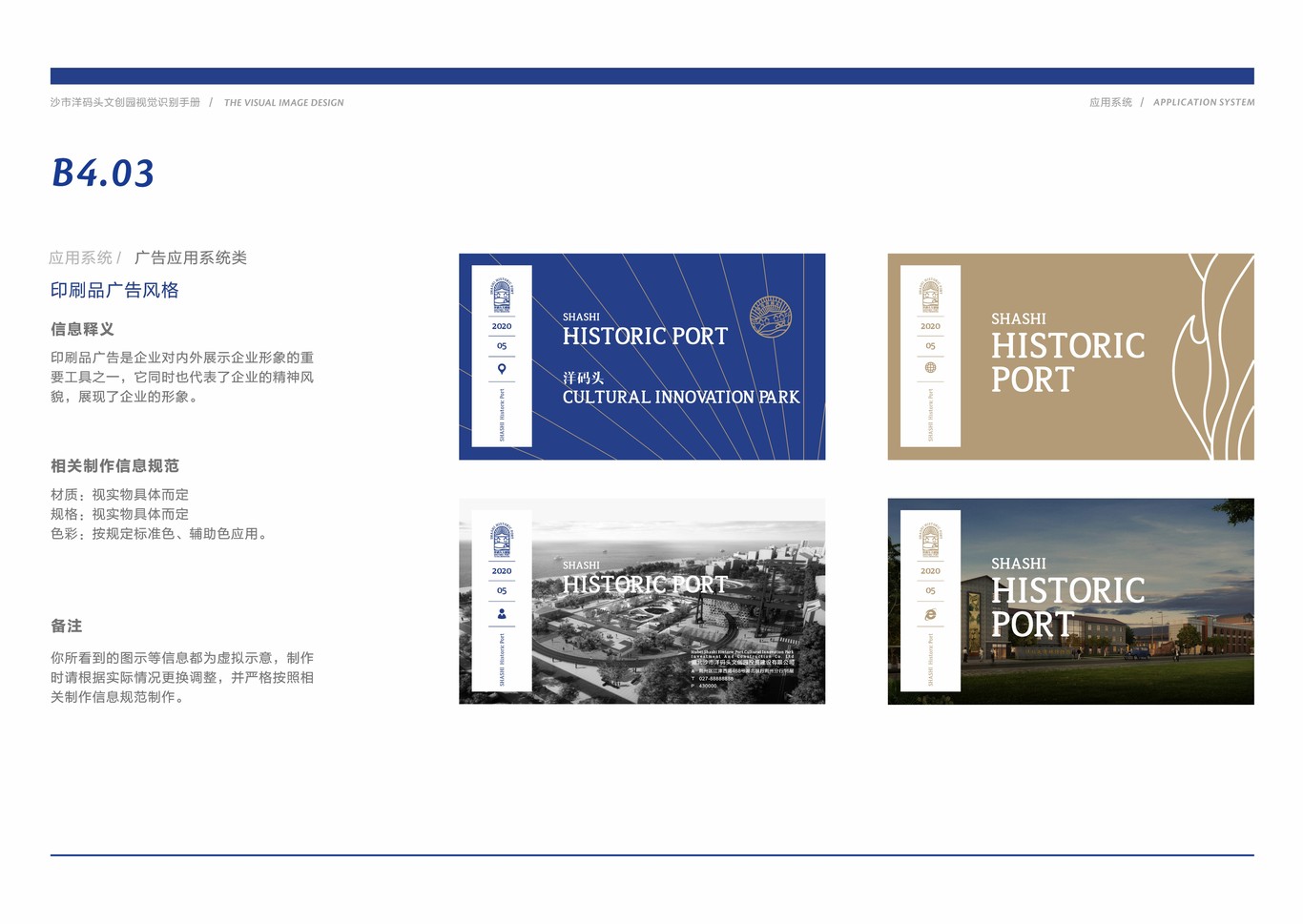Select the night building photo ad thumbnail
Screen dimensions: 1303x924
tap(1070, 602)
